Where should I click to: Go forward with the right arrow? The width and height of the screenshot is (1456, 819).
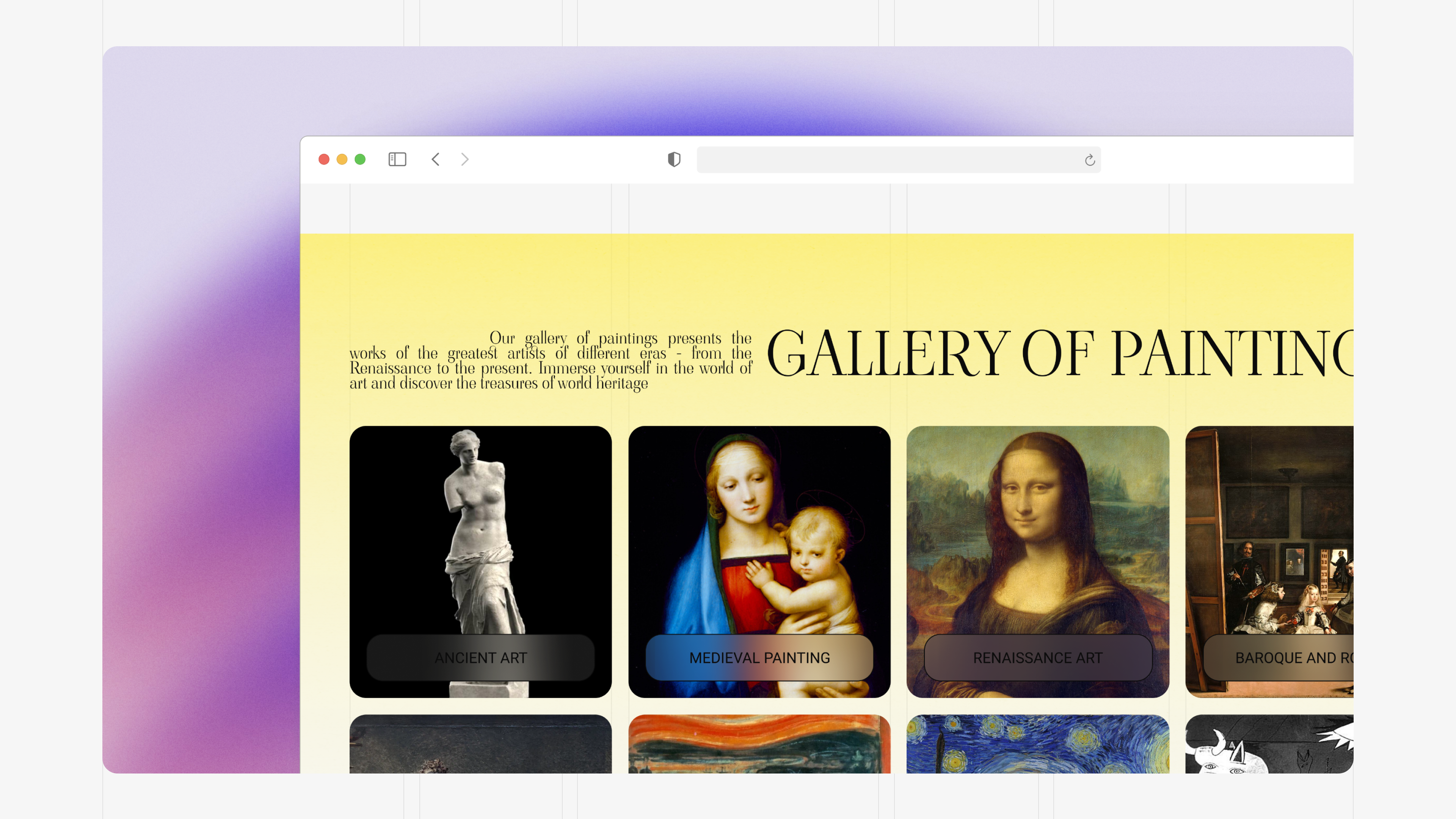(x=464, y=159)
